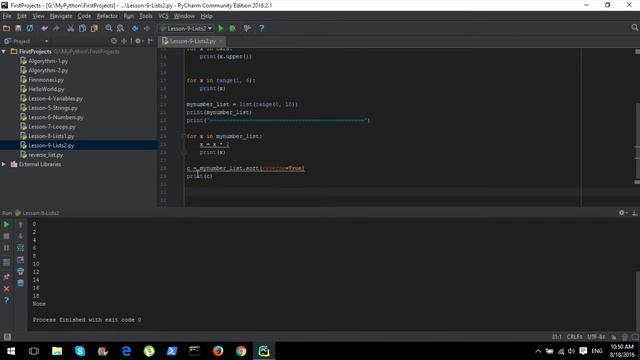Open the Code menu
This screenshot has height=360, width=640.
[x=84, y=16]
